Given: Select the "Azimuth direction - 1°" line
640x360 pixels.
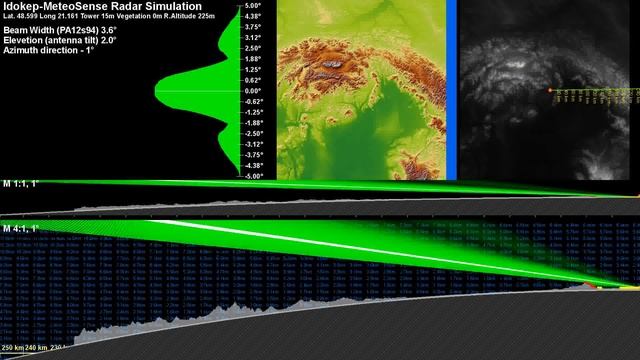Looking at the screenshot, I should click(49, 50).
